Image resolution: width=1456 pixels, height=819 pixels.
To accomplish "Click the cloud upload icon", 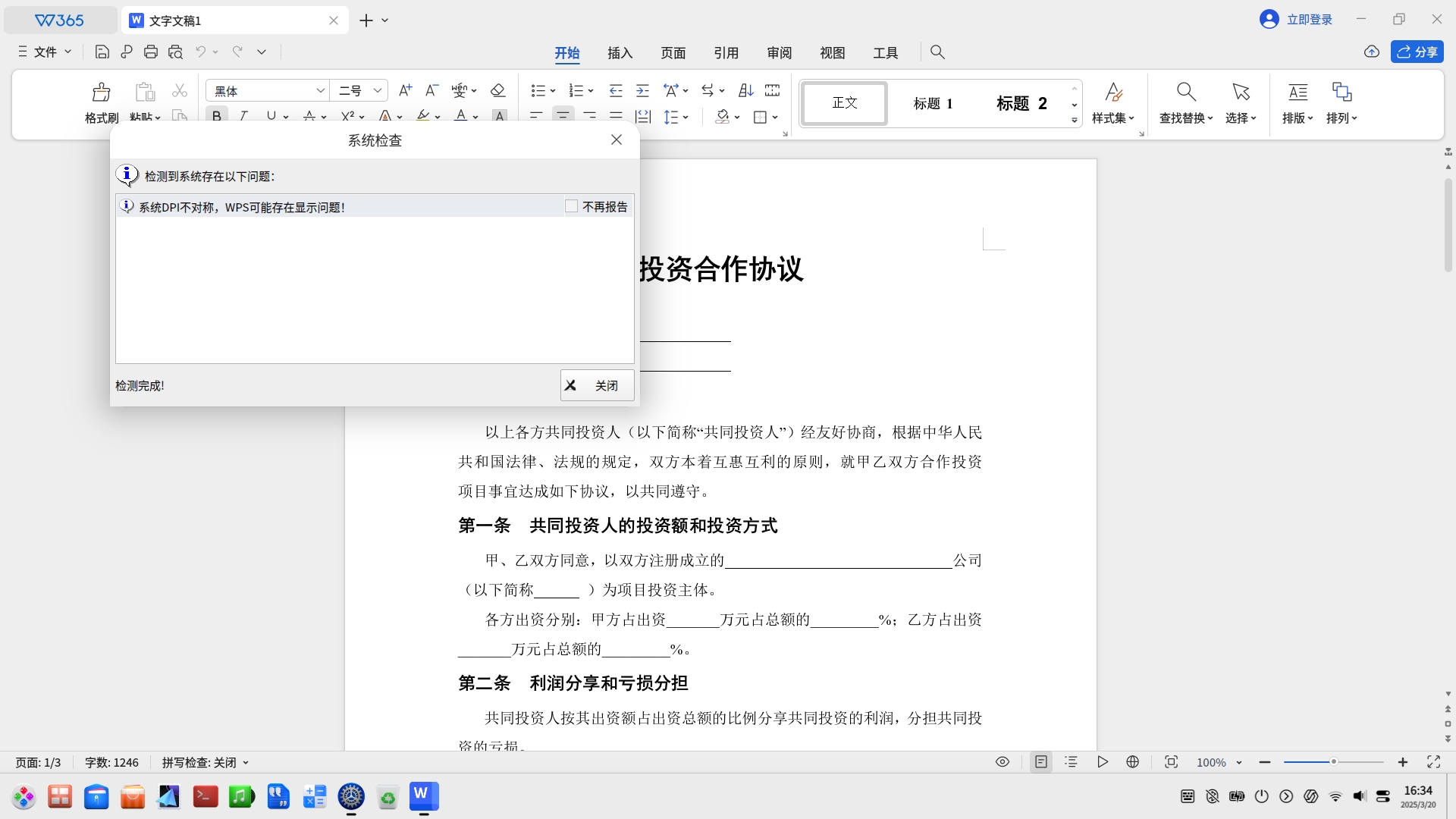I will click(1372, 52).
